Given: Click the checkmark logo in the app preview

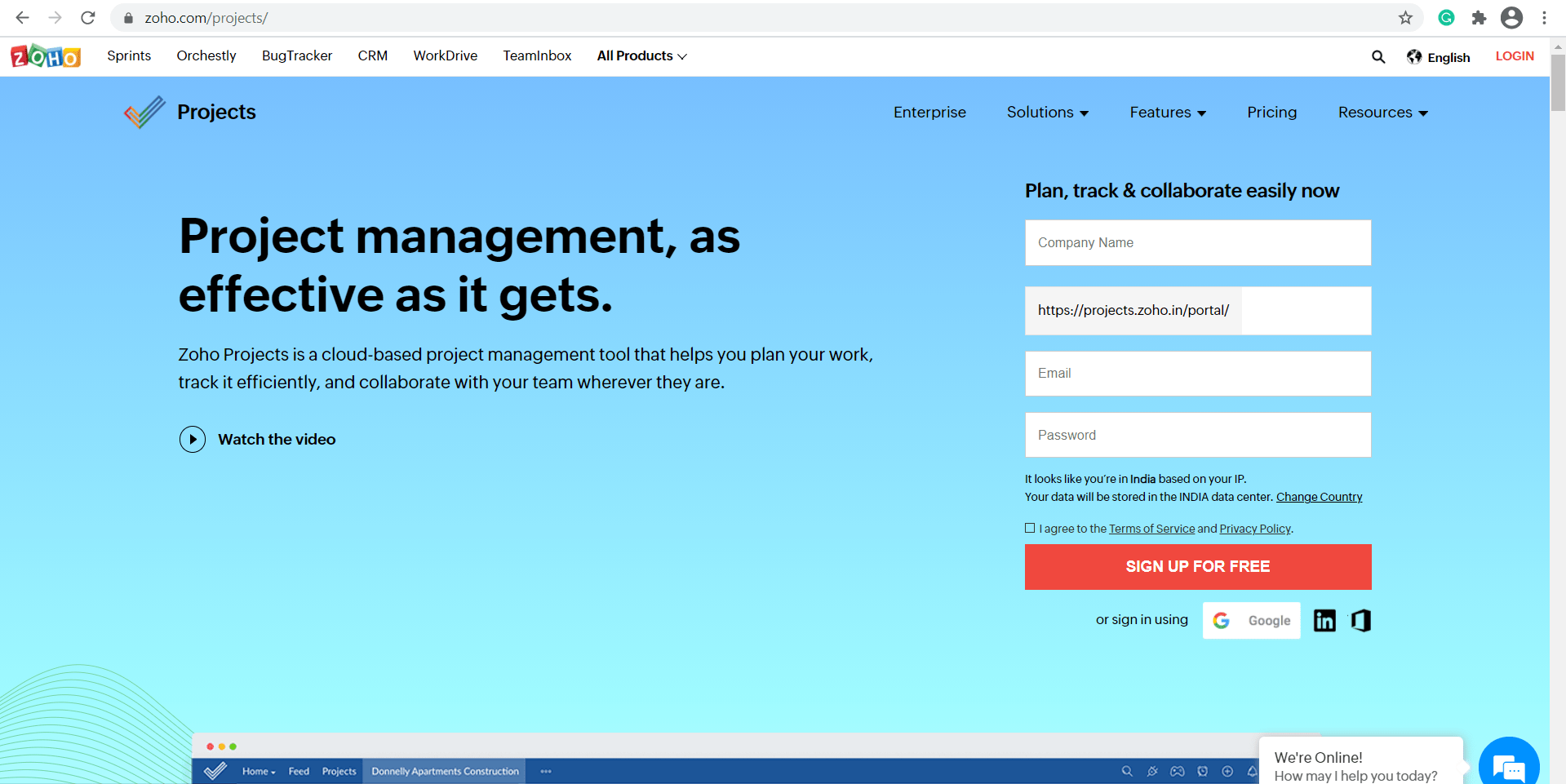Looking at the screenshot, I should click(215, 771).
